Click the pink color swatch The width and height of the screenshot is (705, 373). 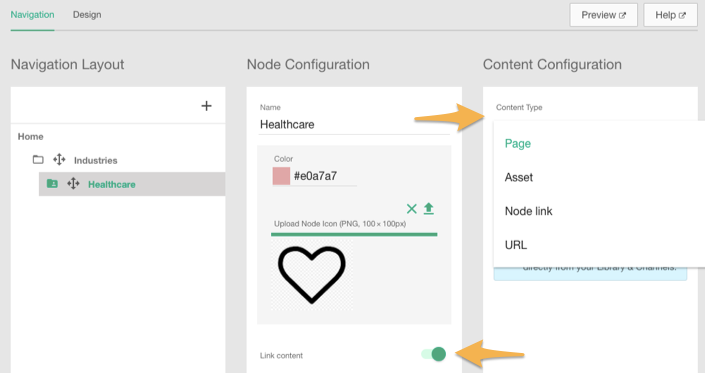[281, 176]
